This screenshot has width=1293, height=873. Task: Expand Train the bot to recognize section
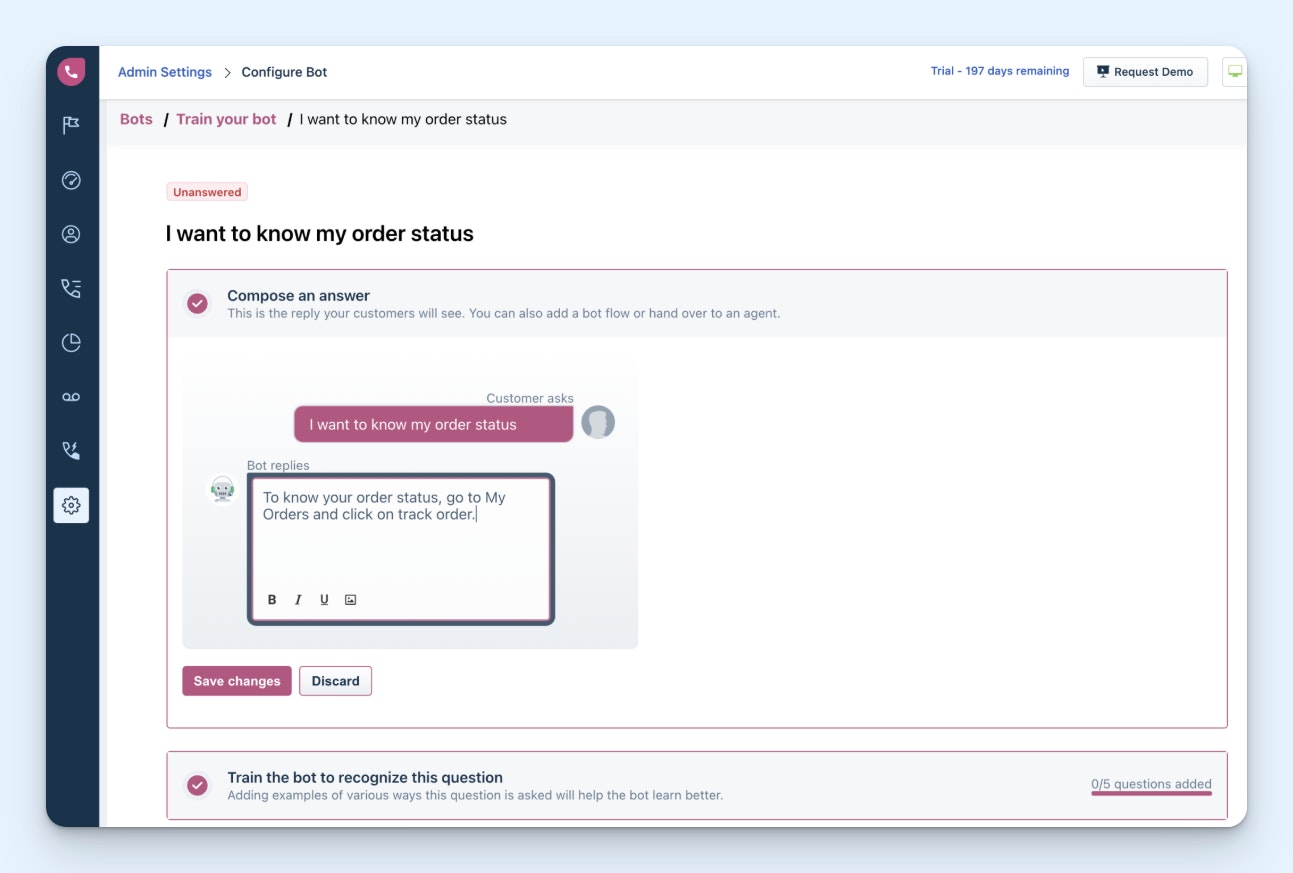tap(365, 778)
